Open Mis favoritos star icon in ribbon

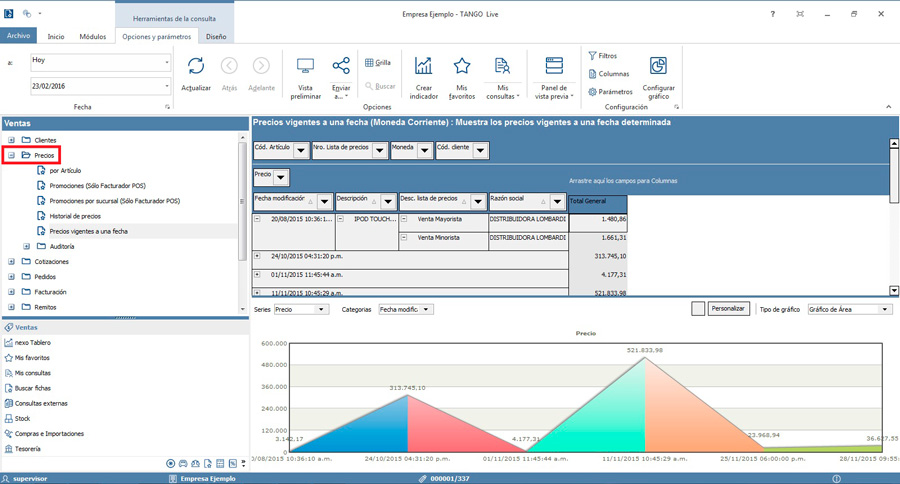point(462,66)
